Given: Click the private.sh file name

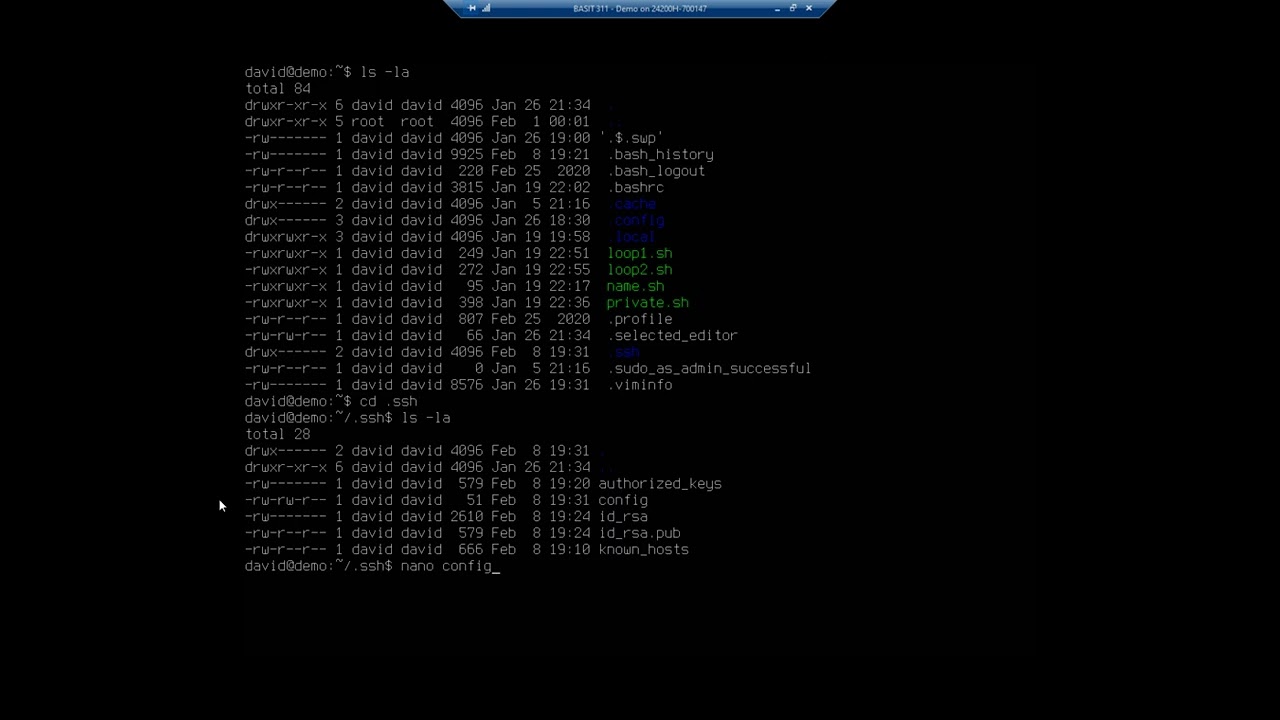Looking at the screenshot, I should (647, 303).
